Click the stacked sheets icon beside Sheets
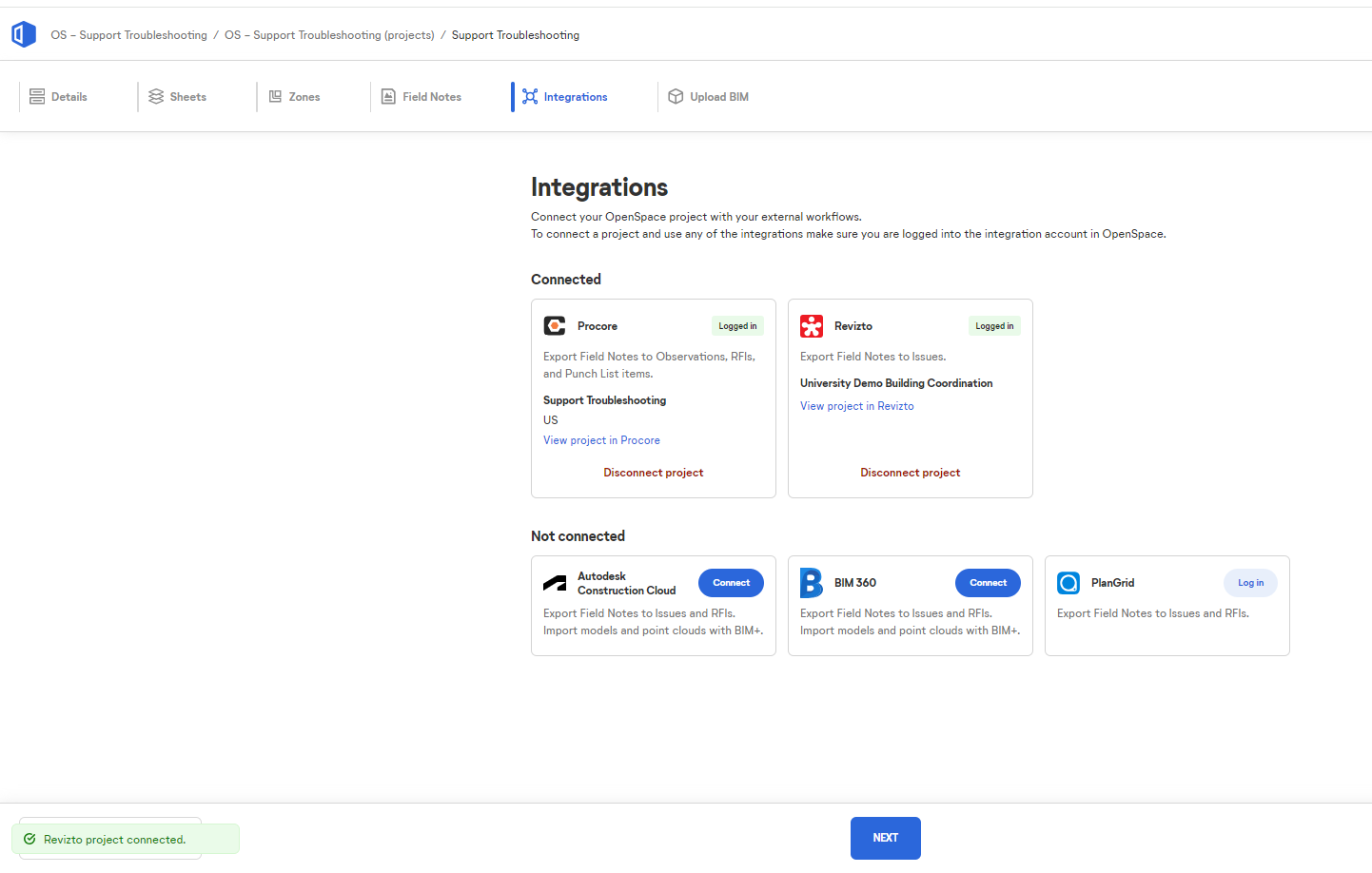 pos(156,95)
